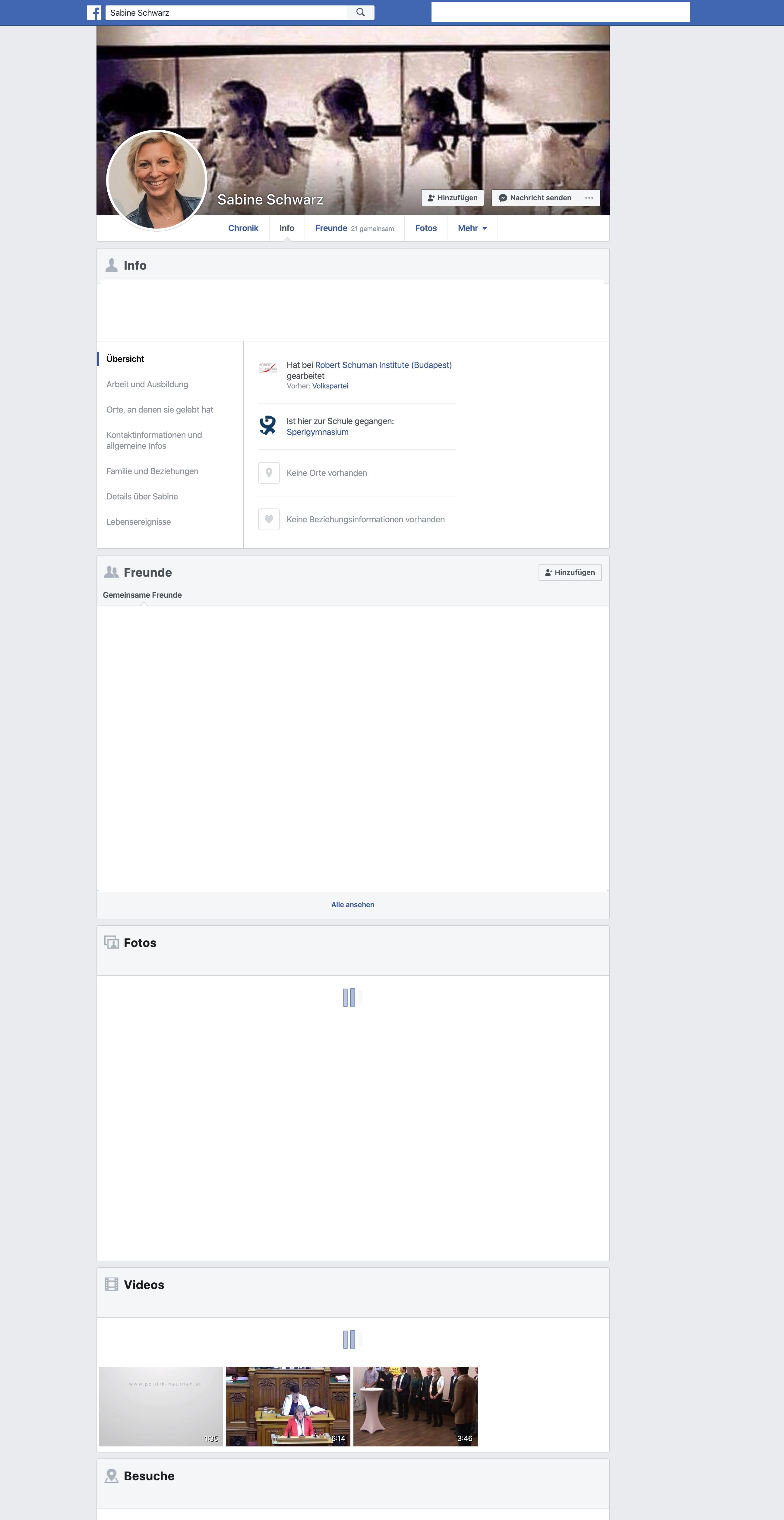Screen dimensions: 784x1520
Task: Open Familie und Beziehungen section
Action: coord(152,471)
